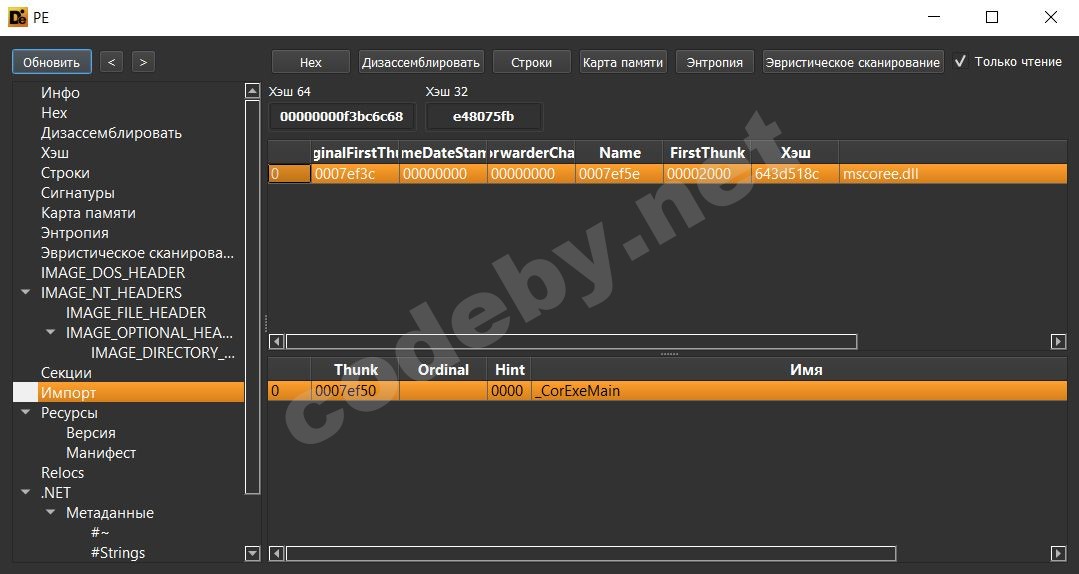Select Секции in the sidebar tree
This screenshot has height=574, width=1079.
click(66, 373)
